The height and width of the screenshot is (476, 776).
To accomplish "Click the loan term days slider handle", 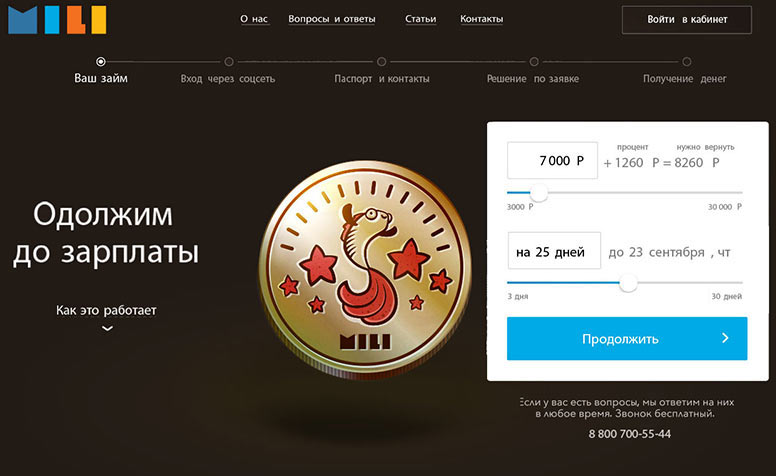I will click(629, 283).
